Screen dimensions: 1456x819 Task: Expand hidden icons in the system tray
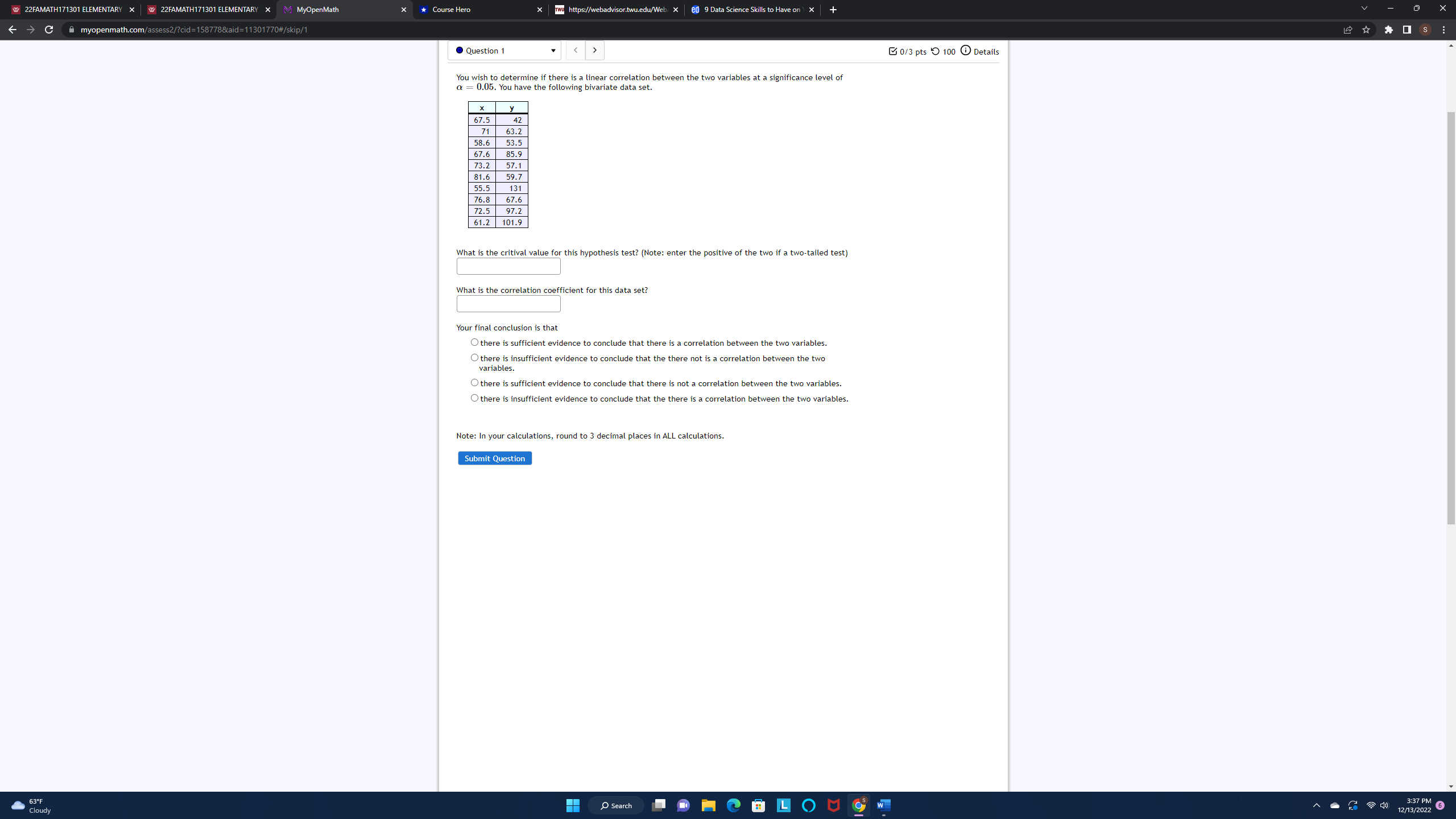pyautogui.click(x=1316, y=805)
